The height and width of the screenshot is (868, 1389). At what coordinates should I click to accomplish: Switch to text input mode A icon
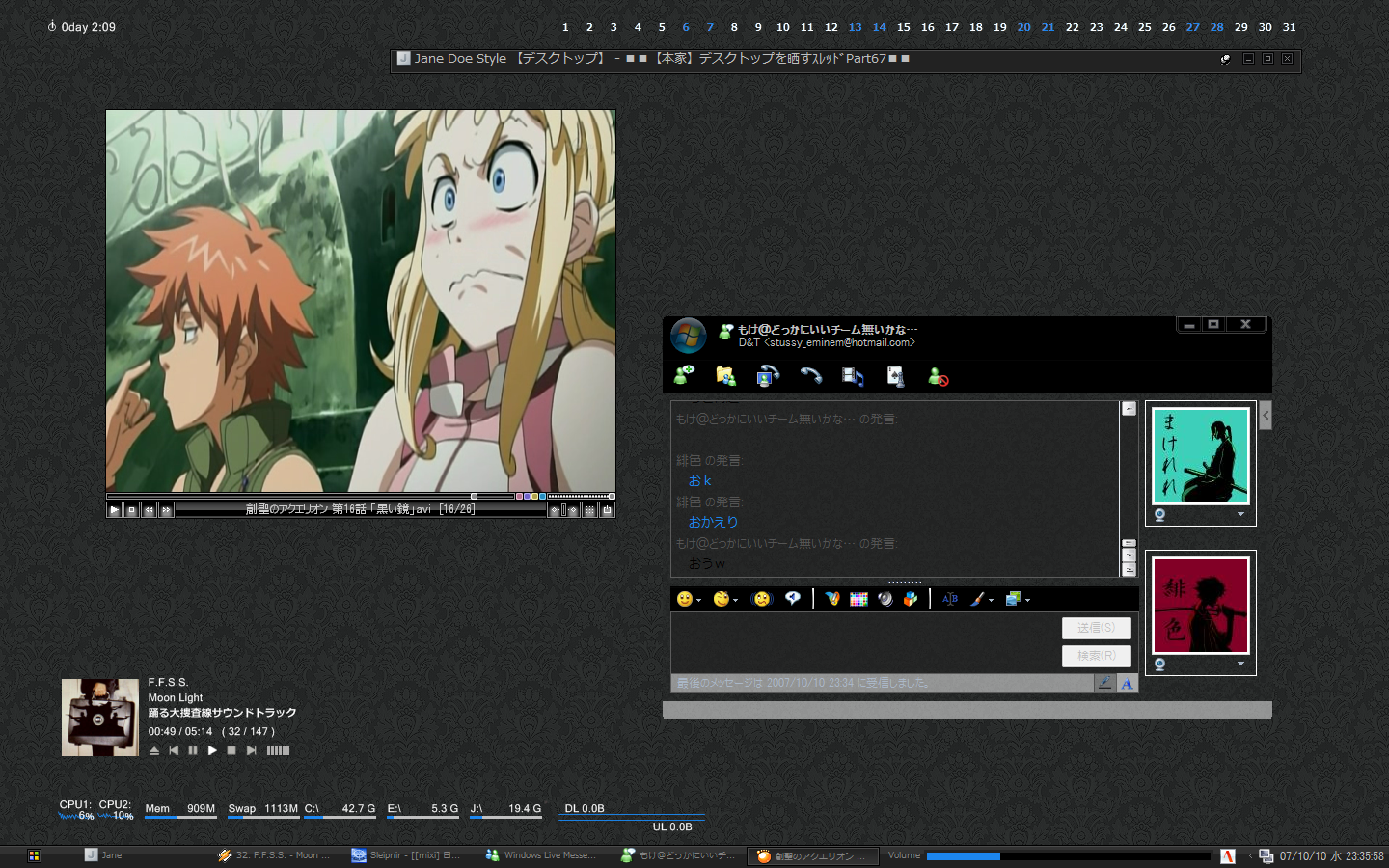coord(1127,683)
